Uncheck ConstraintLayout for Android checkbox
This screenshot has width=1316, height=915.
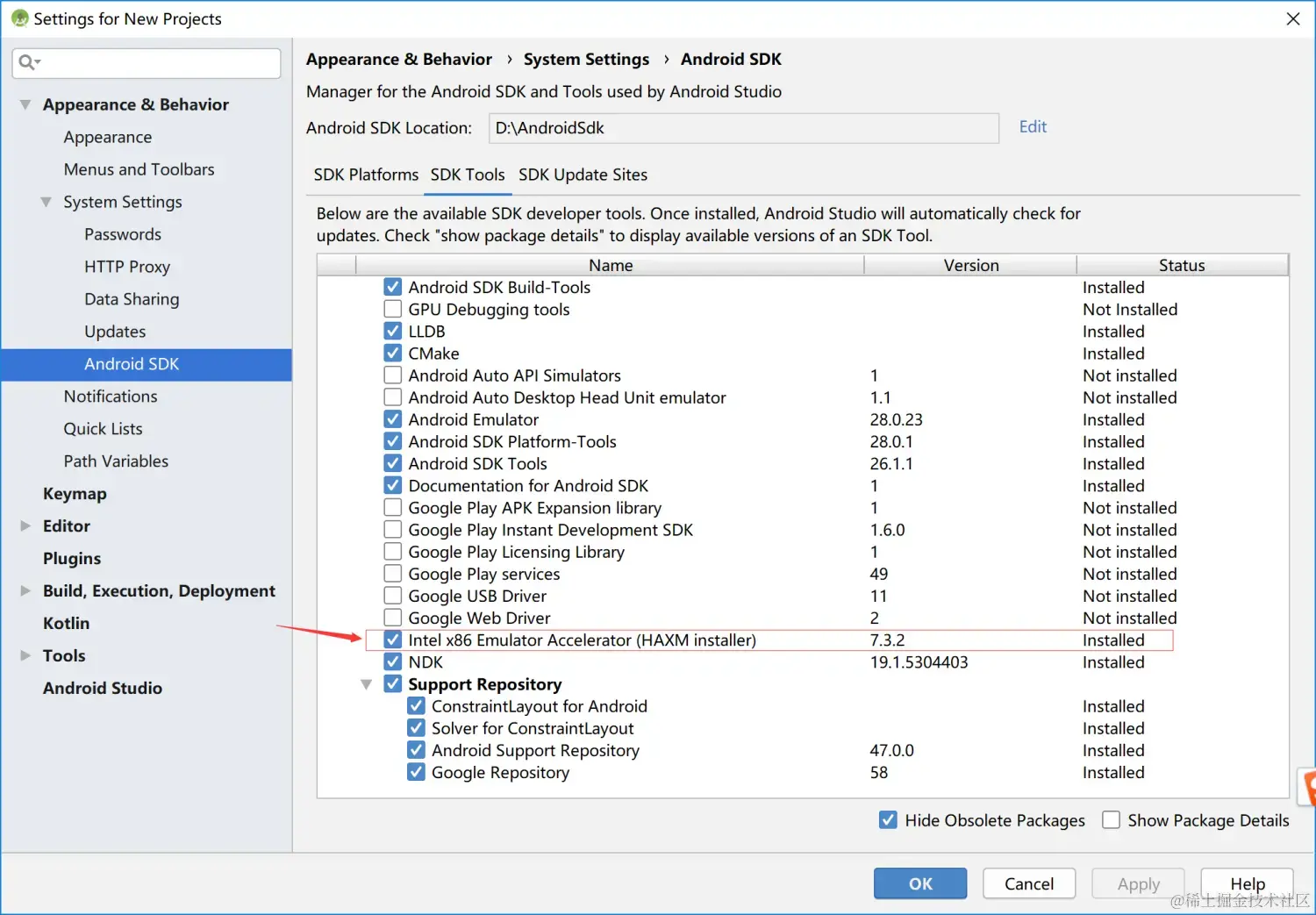tap(417, 705)
